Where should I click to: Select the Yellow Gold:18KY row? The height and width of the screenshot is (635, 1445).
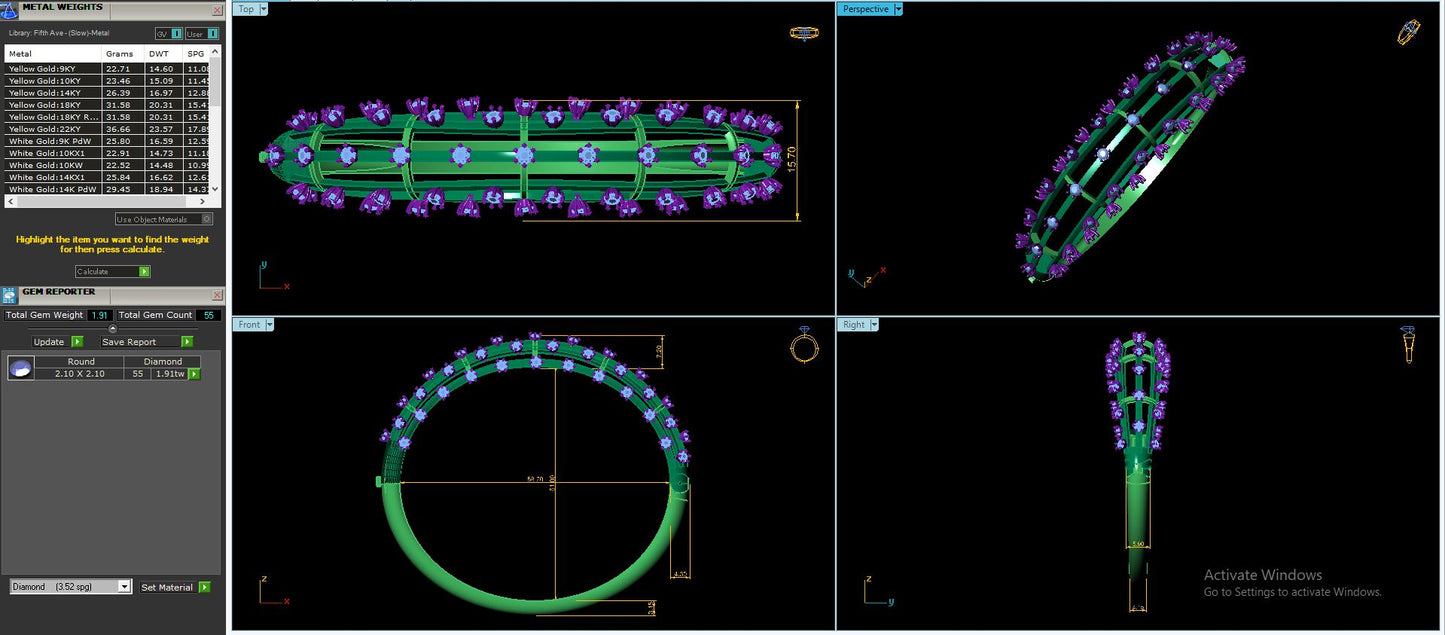coord(108,105)
